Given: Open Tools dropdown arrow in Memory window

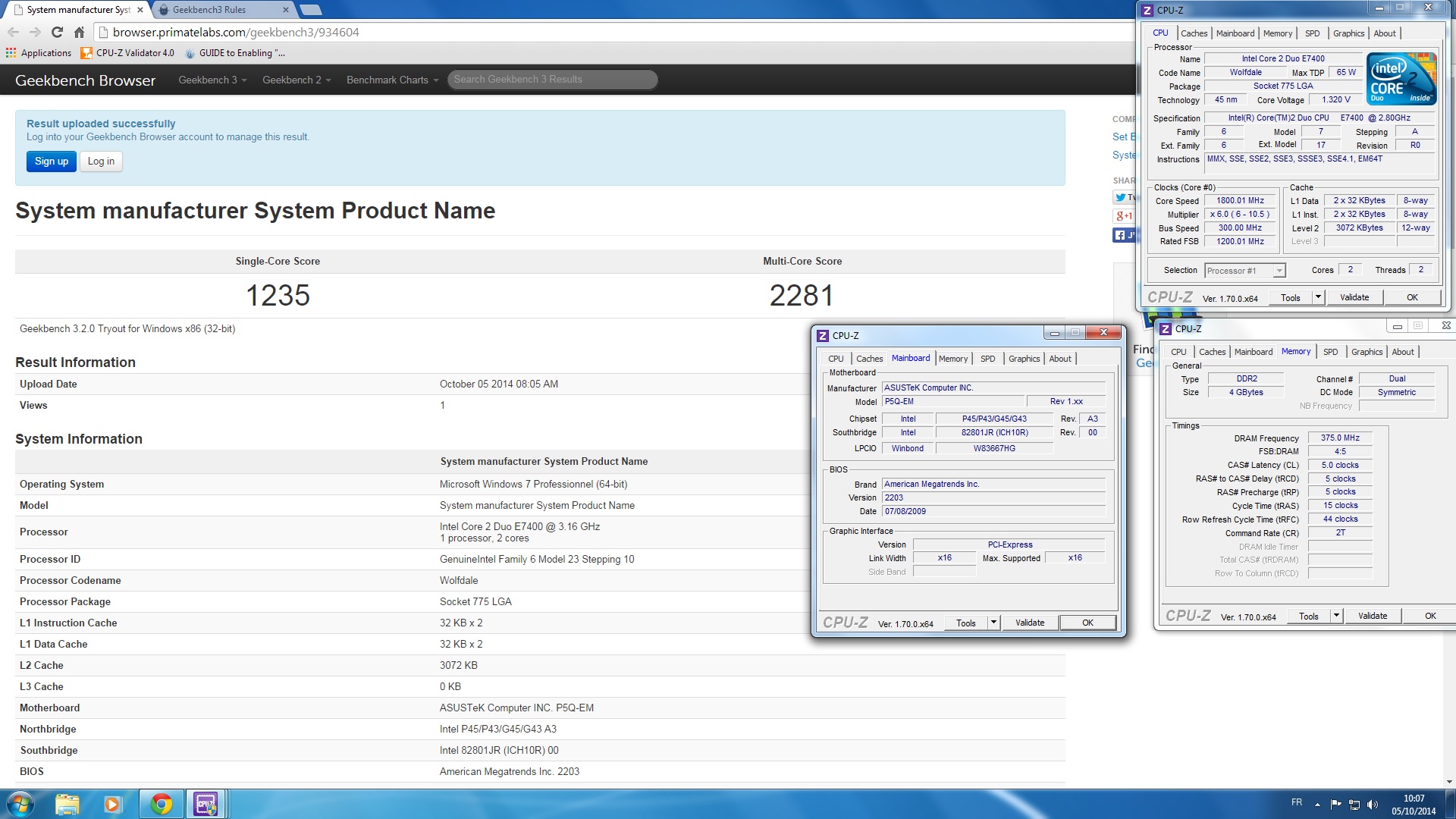Looking at the screenshot, I should [1336, 616].
